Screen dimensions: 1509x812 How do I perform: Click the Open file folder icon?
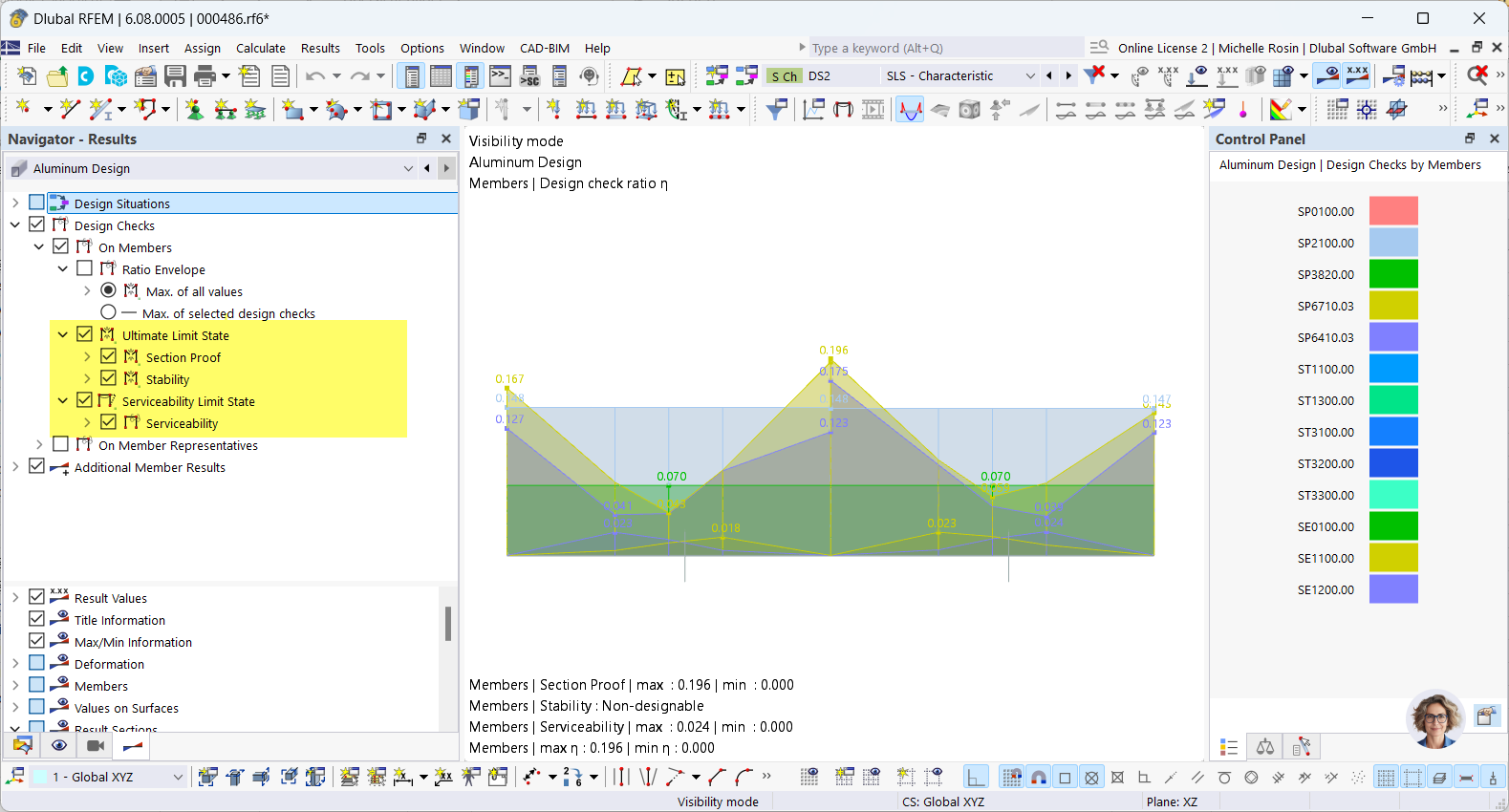pyautogui.click(x=57, y=75)
